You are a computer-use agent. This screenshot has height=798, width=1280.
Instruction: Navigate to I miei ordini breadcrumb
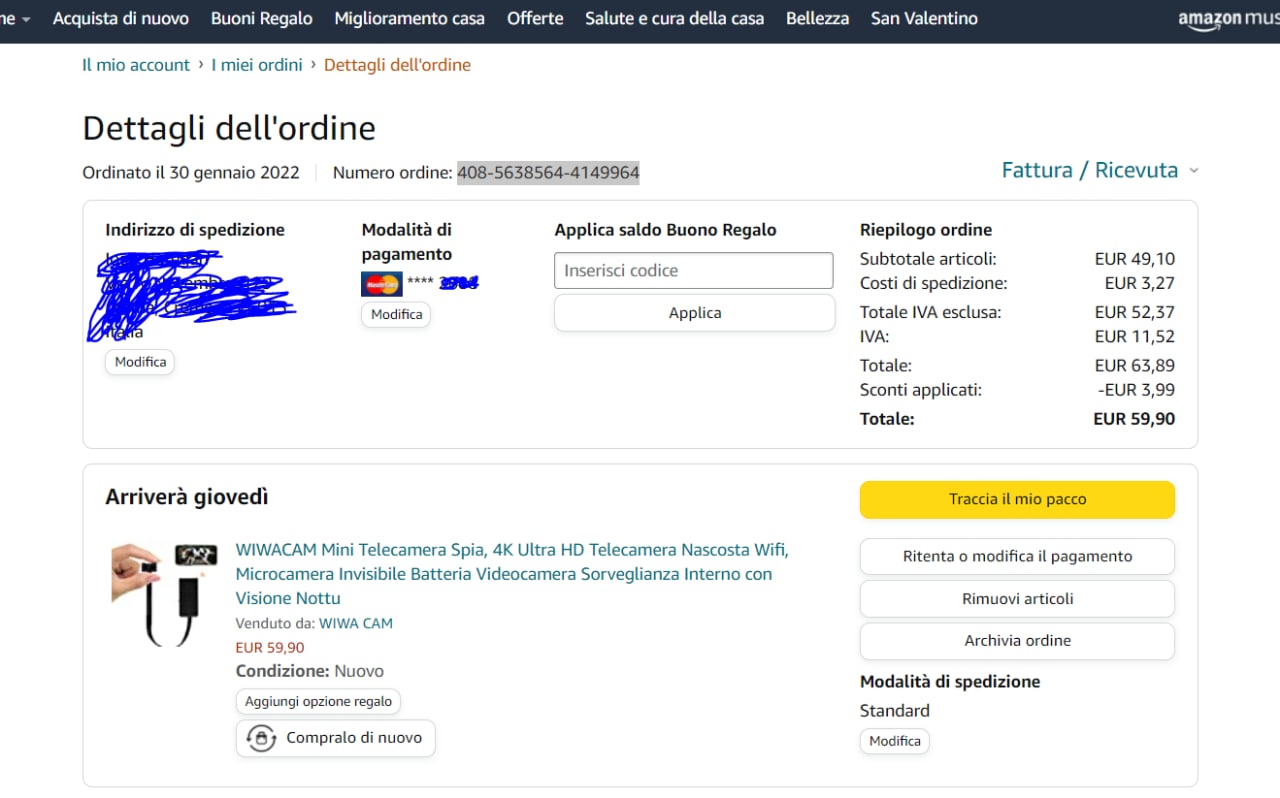point(256,65)
